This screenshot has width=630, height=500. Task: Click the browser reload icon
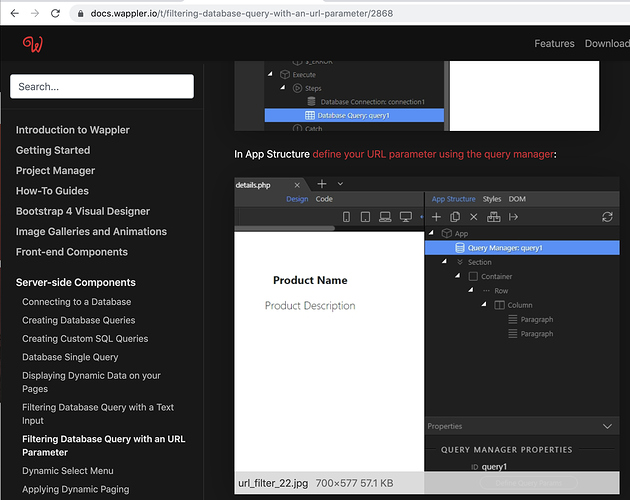tap(57, 13)
